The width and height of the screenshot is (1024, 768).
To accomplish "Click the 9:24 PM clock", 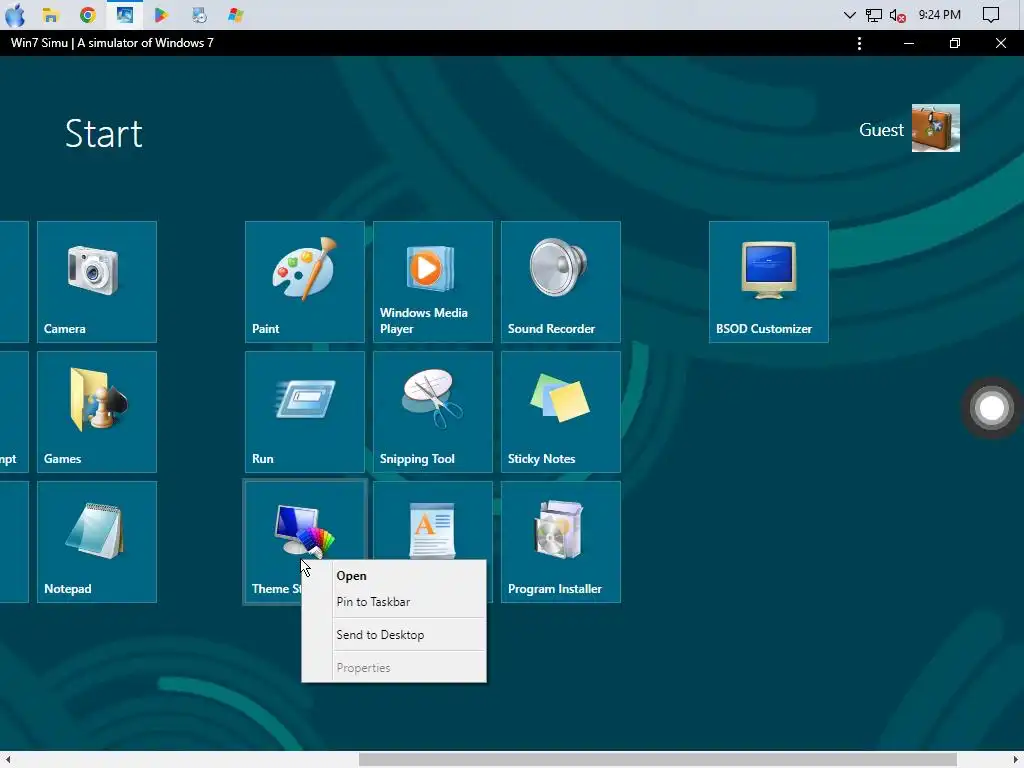I will [939, 14].
